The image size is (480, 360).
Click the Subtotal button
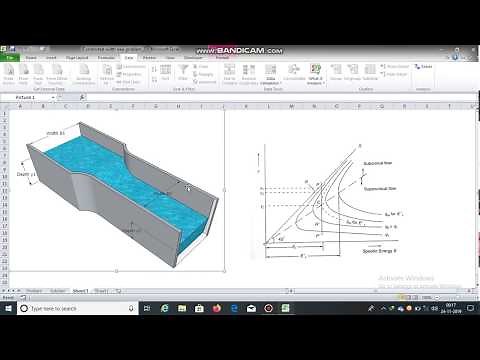[x=370, y=73]
